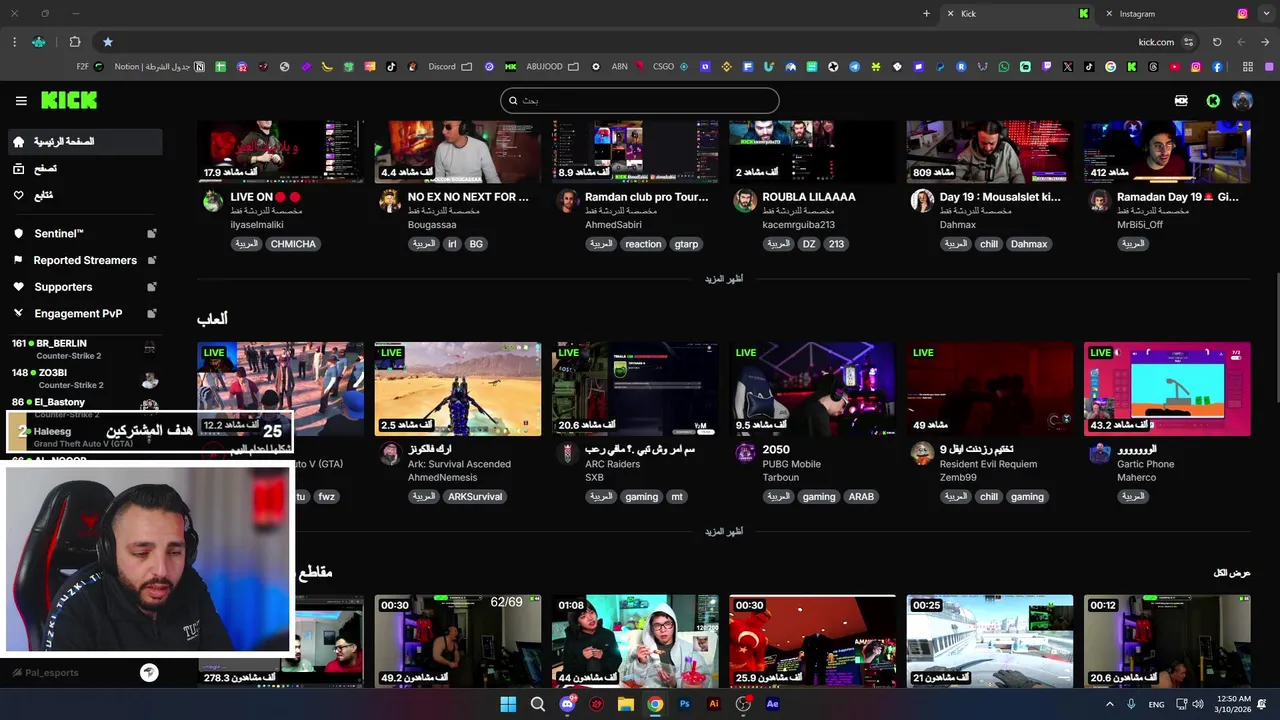Click the MrBi5i_Off streamer name

coord(1140,225)
